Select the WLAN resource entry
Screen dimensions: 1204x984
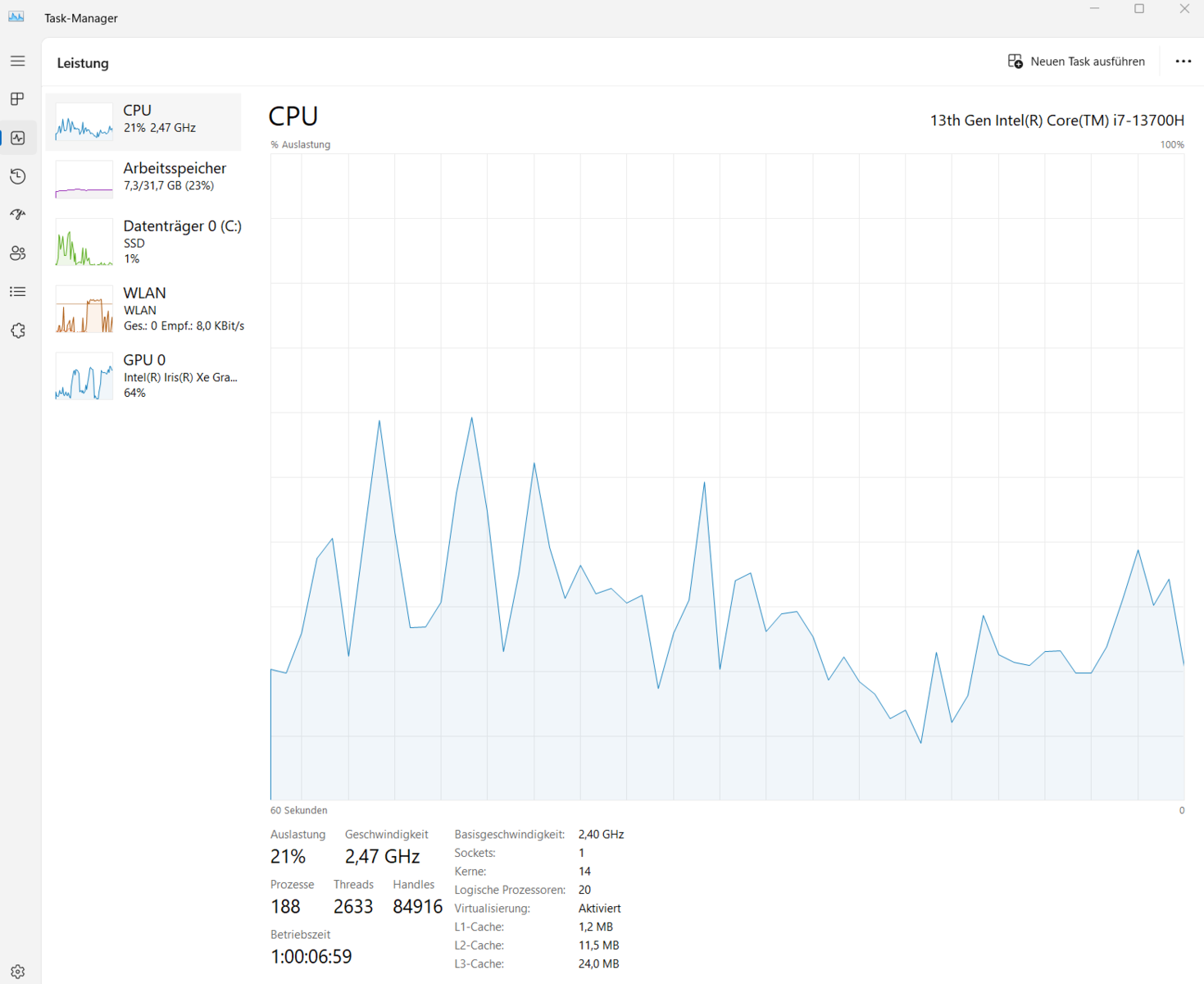click(143, 309)
